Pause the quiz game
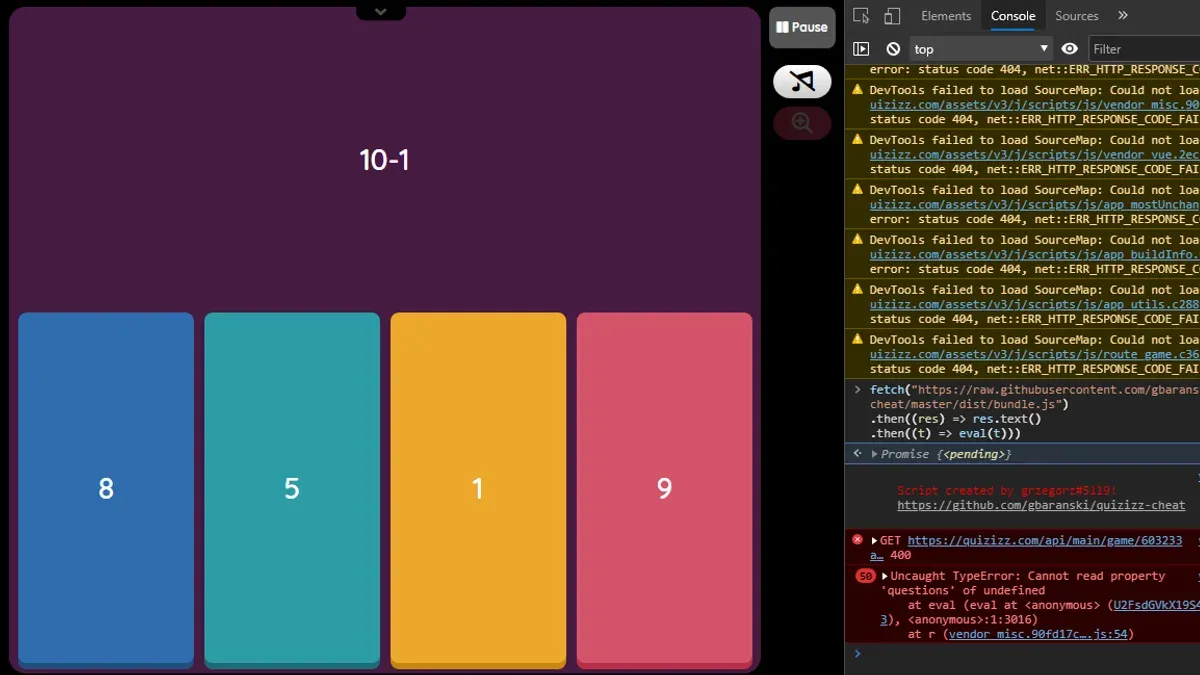 (x=802, y=28)
